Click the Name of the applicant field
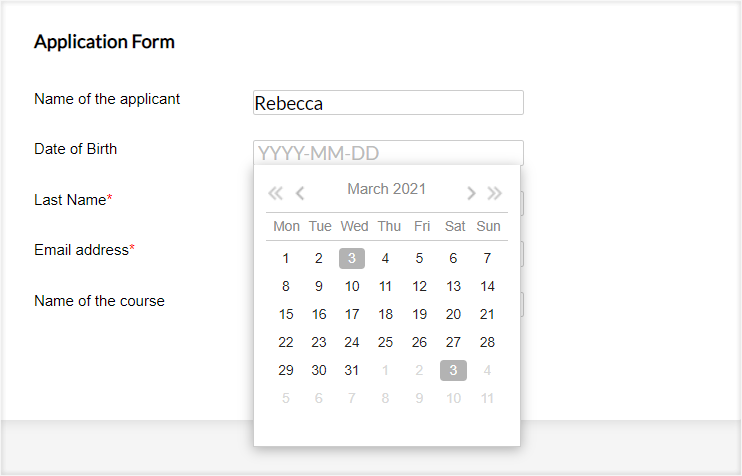 (388, 103)
